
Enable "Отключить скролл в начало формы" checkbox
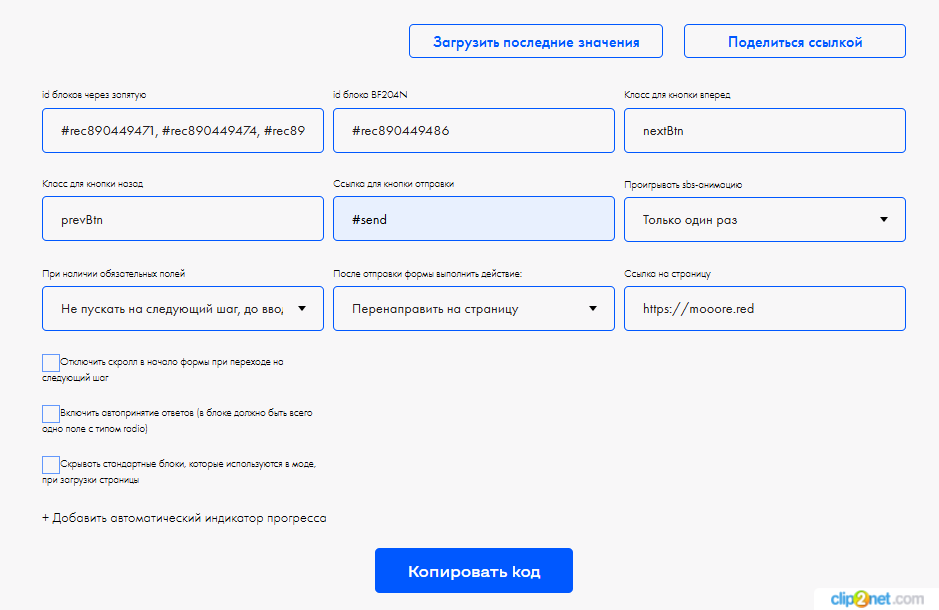click(x=51, y=363)
